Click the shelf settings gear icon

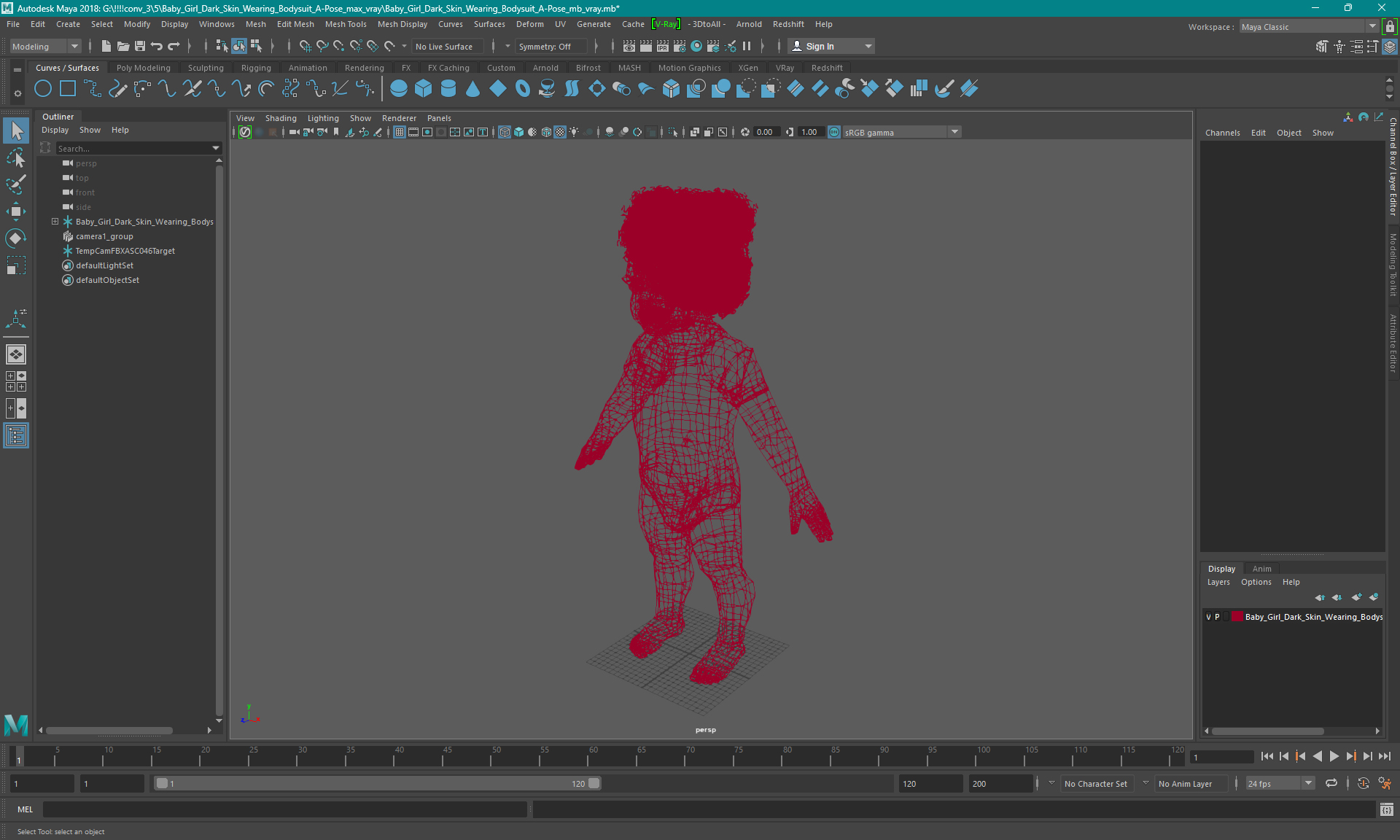tap(17, 93)
